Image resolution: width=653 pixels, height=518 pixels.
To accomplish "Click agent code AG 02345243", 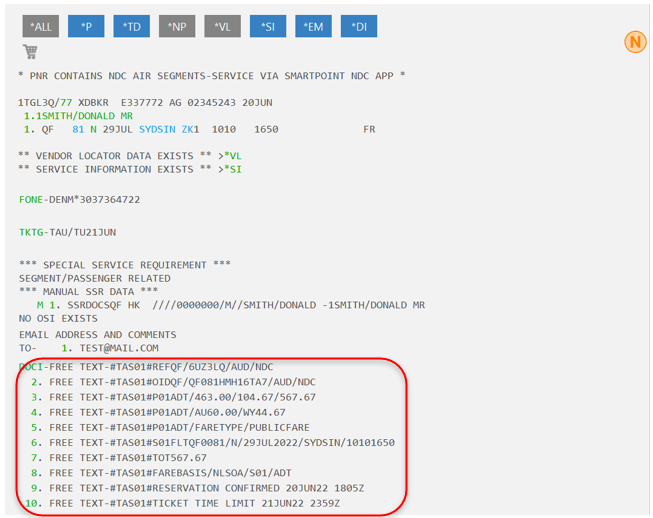I will pos(202,102).
